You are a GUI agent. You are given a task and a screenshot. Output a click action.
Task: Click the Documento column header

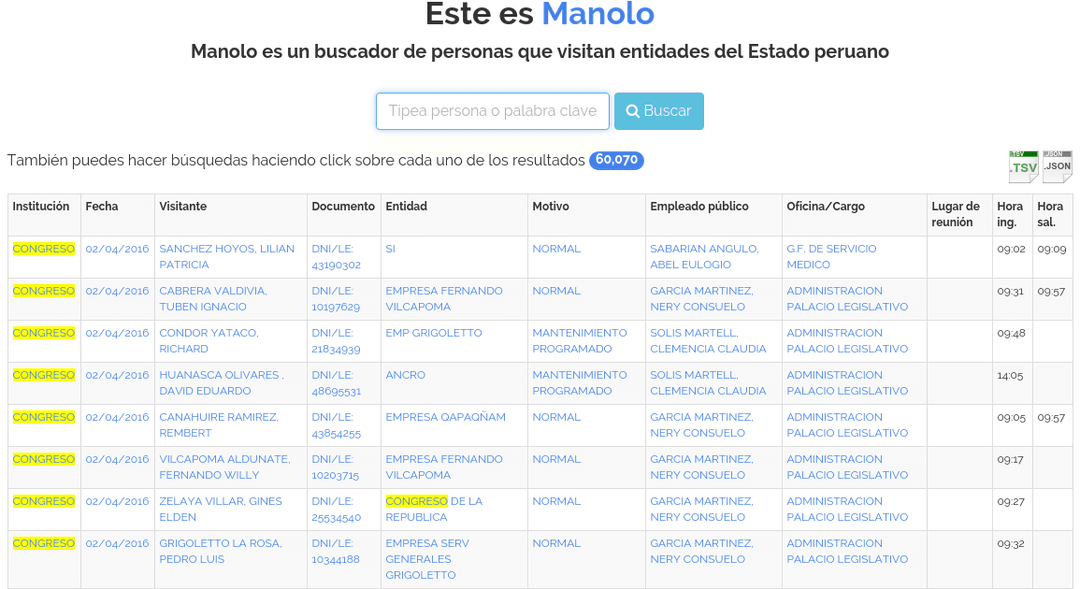click(343, 206)
